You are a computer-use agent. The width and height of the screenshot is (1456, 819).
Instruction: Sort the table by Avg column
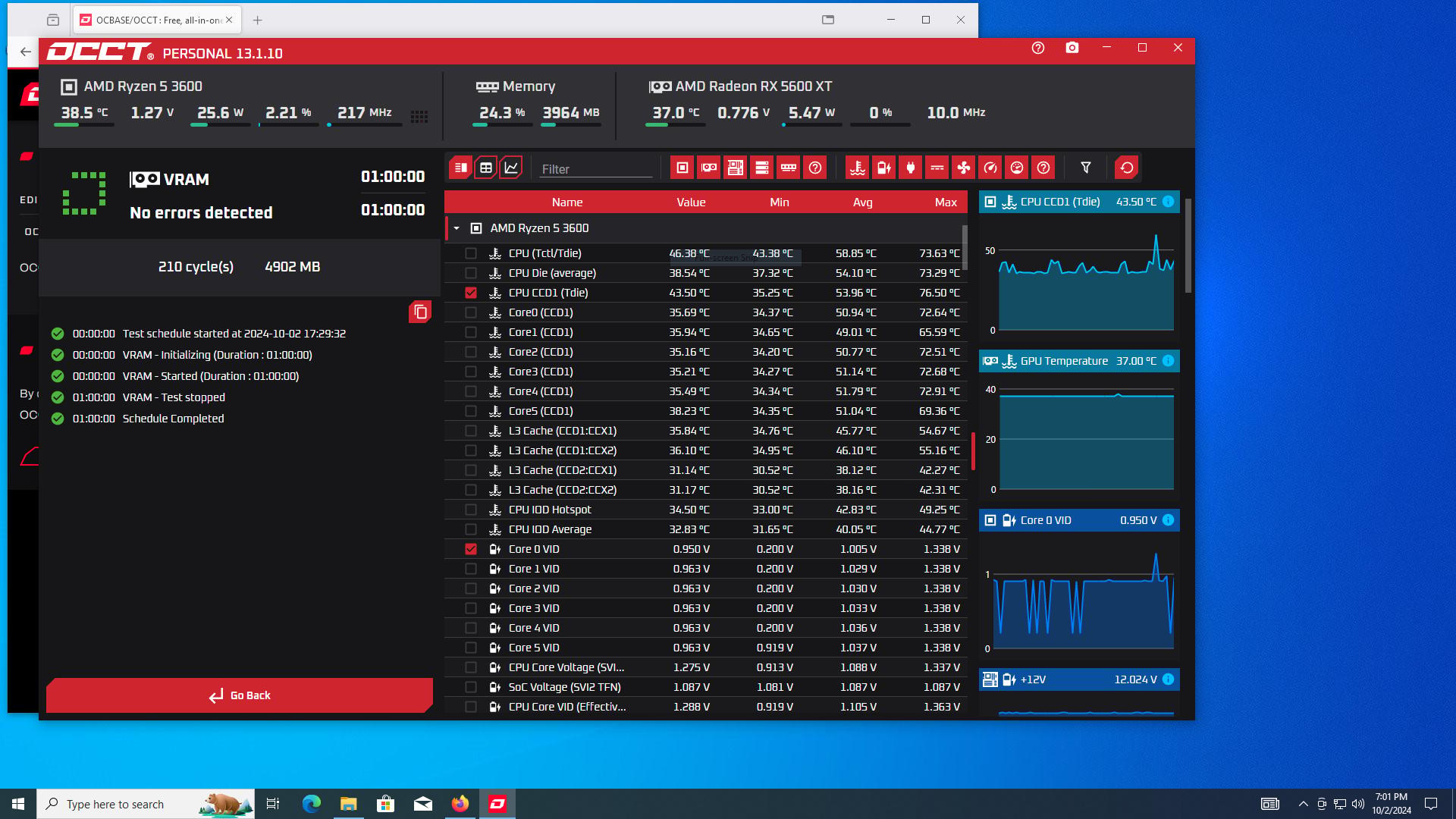[863, 202]
